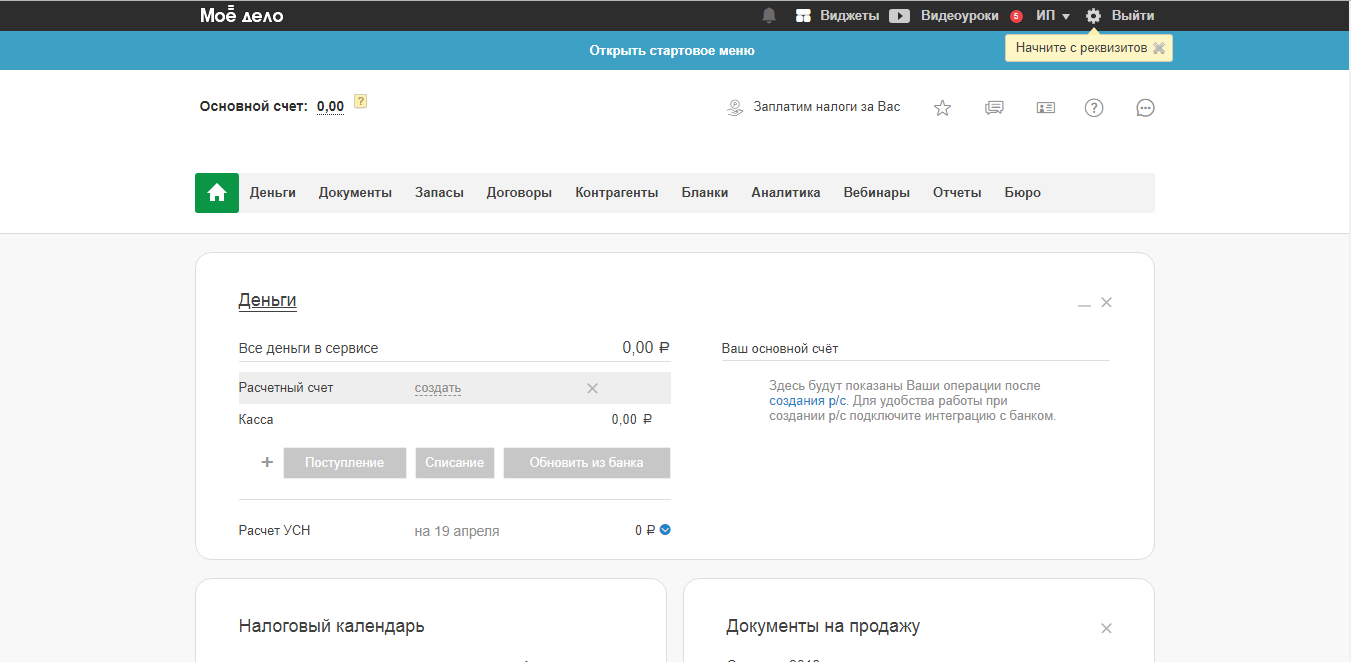Open the settings gear icon

click(1093, 15)
